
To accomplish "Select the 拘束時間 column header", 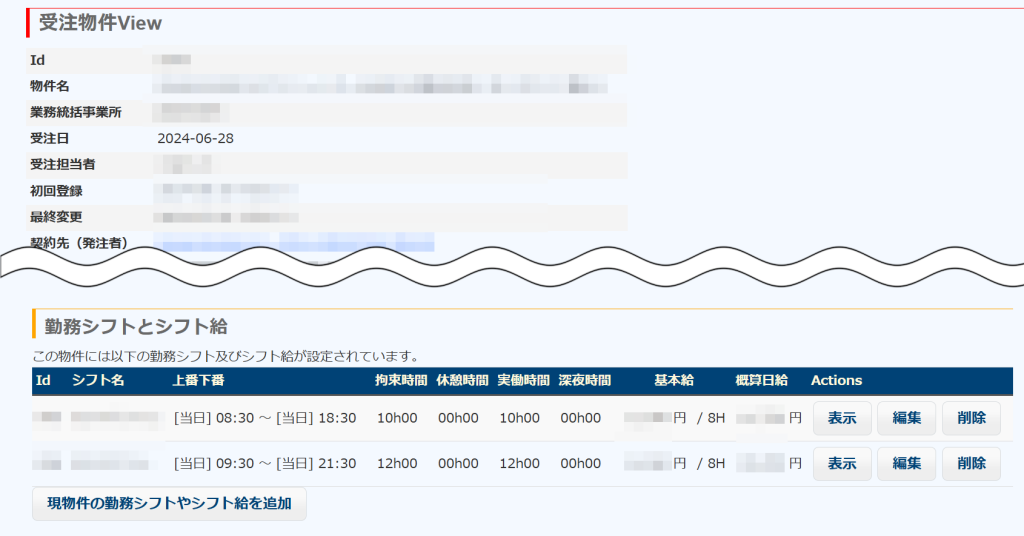I will click(401, 381).
